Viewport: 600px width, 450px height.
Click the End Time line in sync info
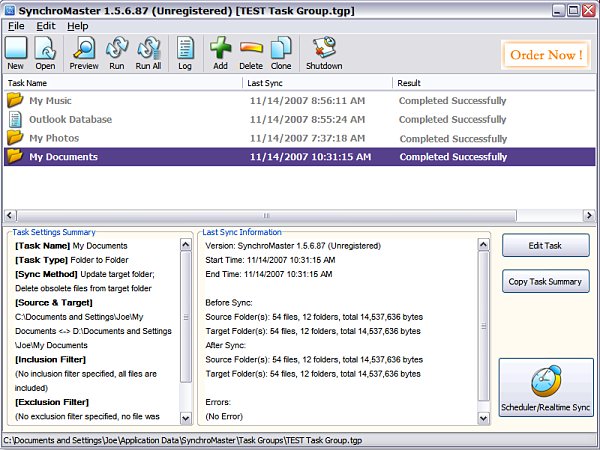click(269, 274)
